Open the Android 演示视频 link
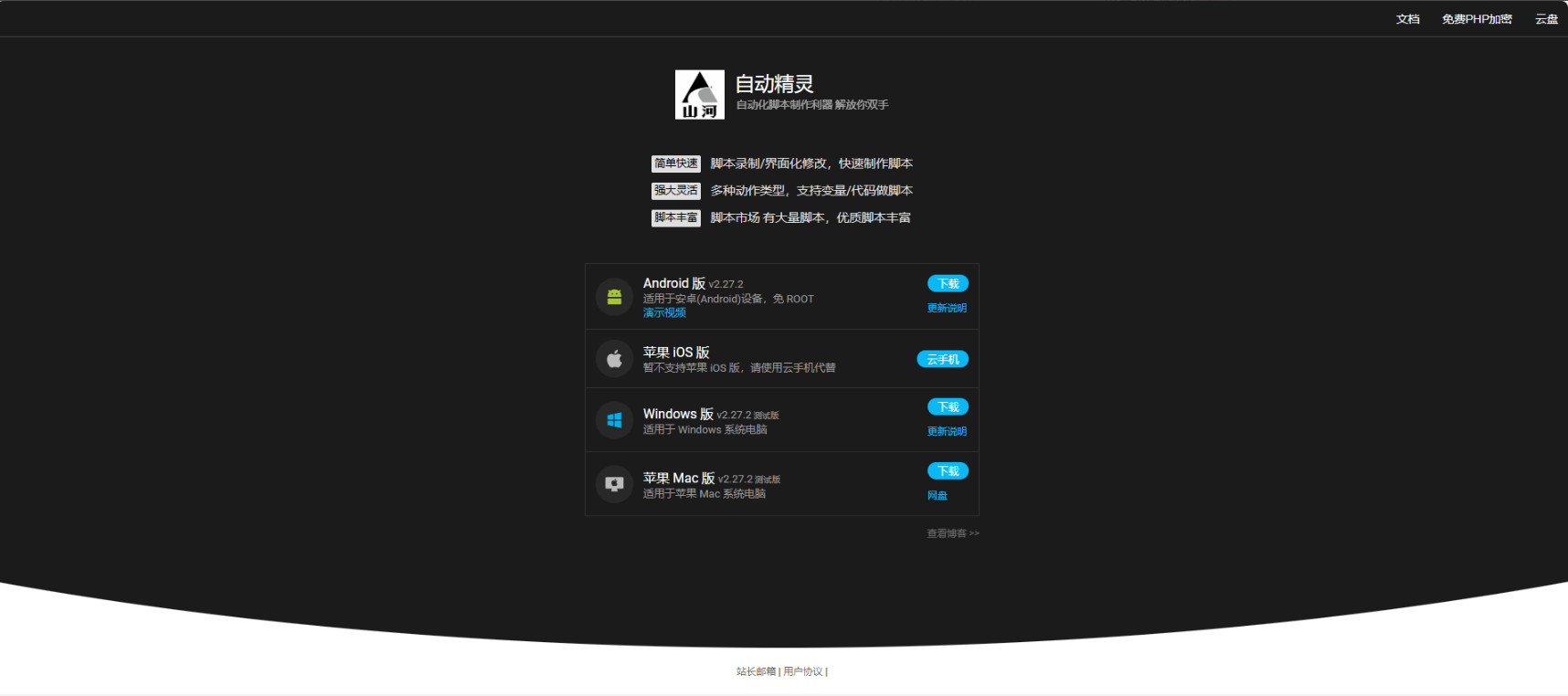 coord(664,312)
